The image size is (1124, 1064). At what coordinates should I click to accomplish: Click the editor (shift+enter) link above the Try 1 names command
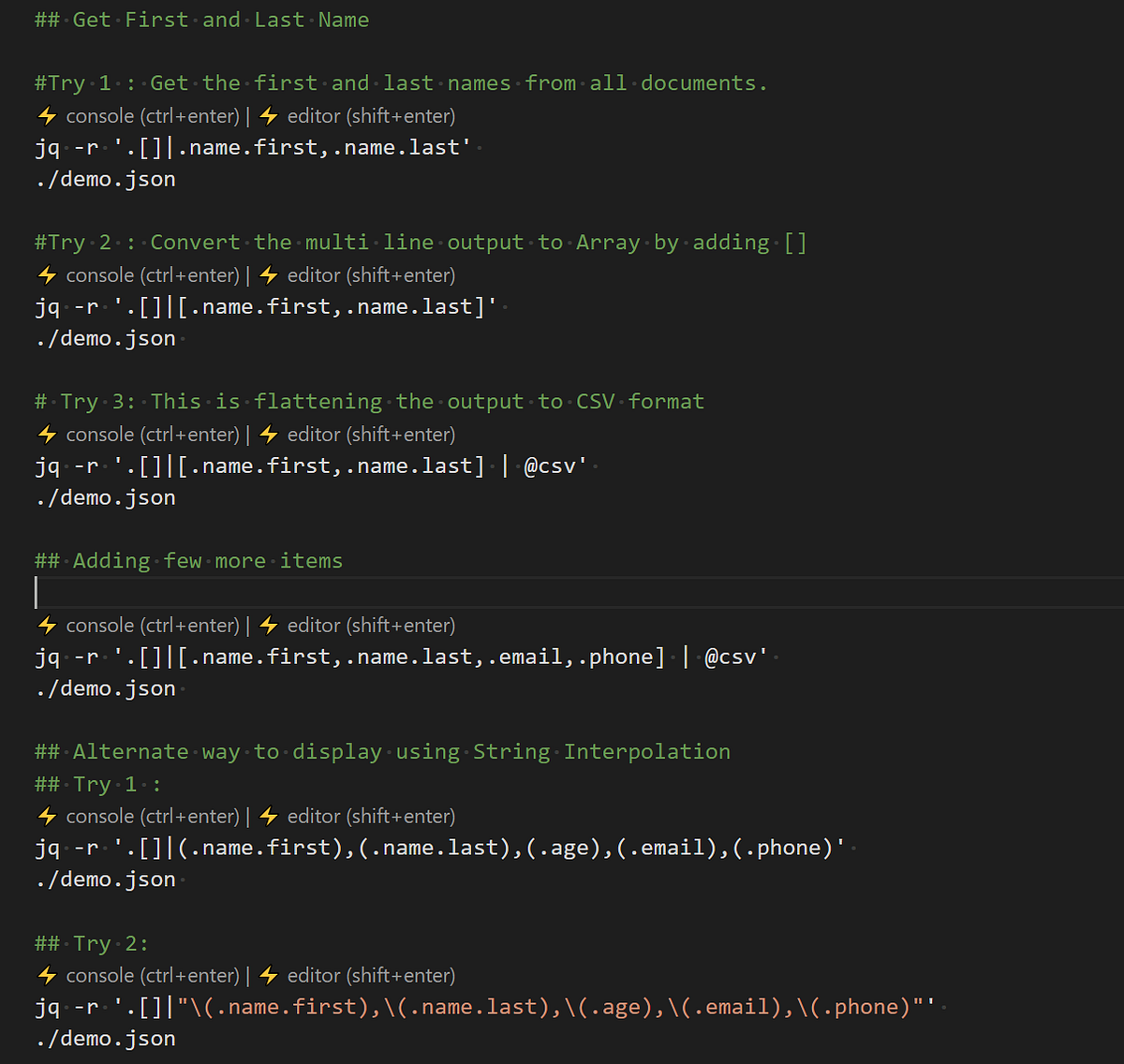coord(371,116)
